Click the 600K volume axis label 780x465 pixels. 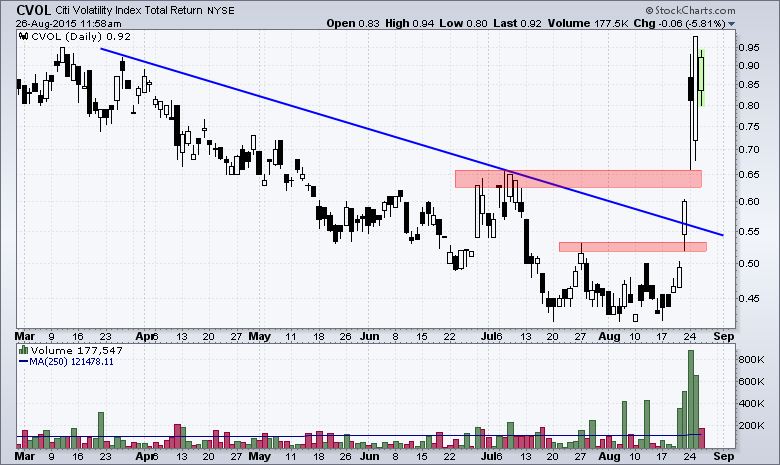point(751,382)
